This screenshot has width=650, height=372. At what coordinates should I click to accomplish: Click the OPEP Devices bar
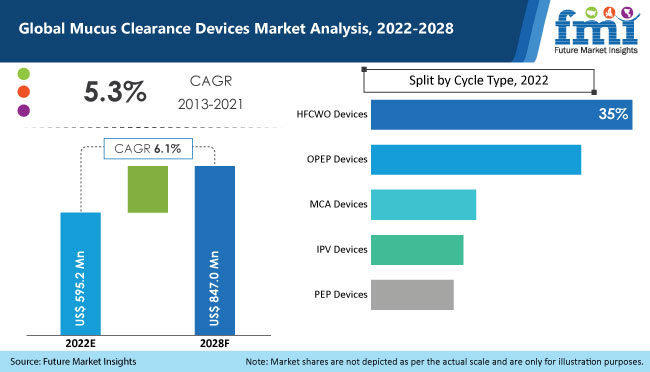tap(476, 160)
